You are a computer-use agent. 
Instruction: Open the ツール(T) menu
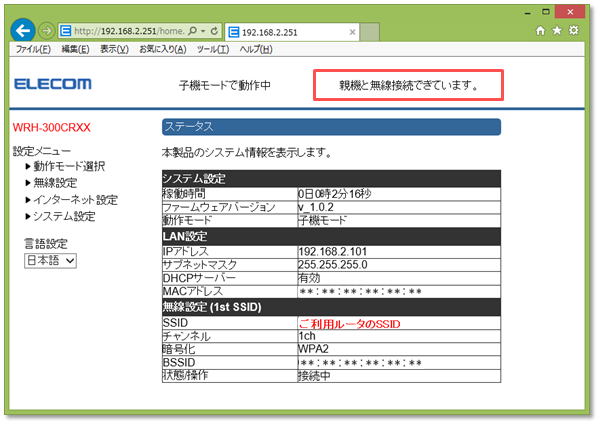pyautogui.click(x=213, y=49)
